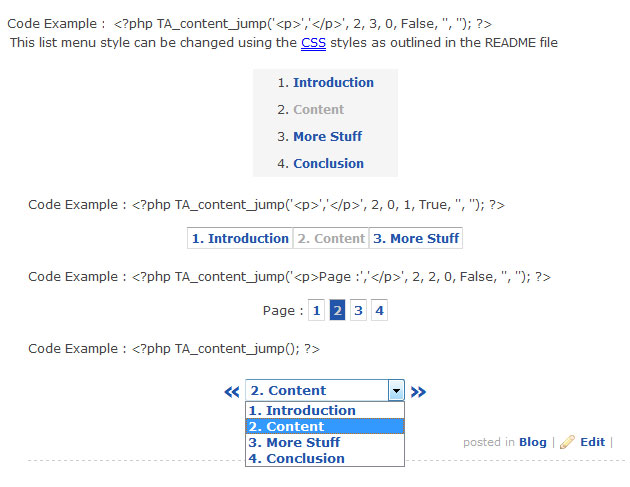Open Introduction in the numbered list menu
Viewport: 630px width, 487px height.
coord(333,82)
